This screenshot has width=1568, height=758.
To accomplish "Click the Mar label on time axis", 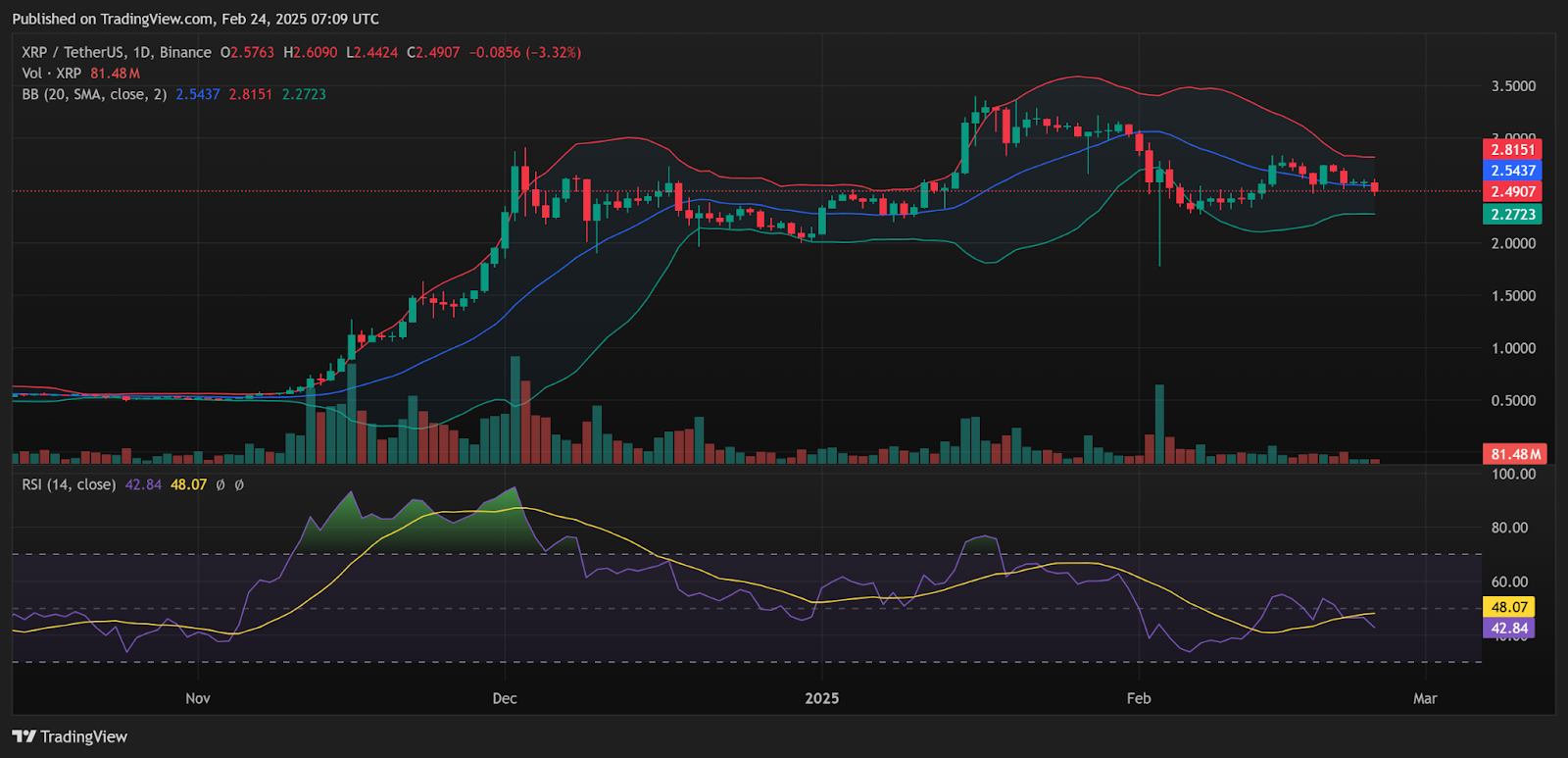I will 1425,698.
